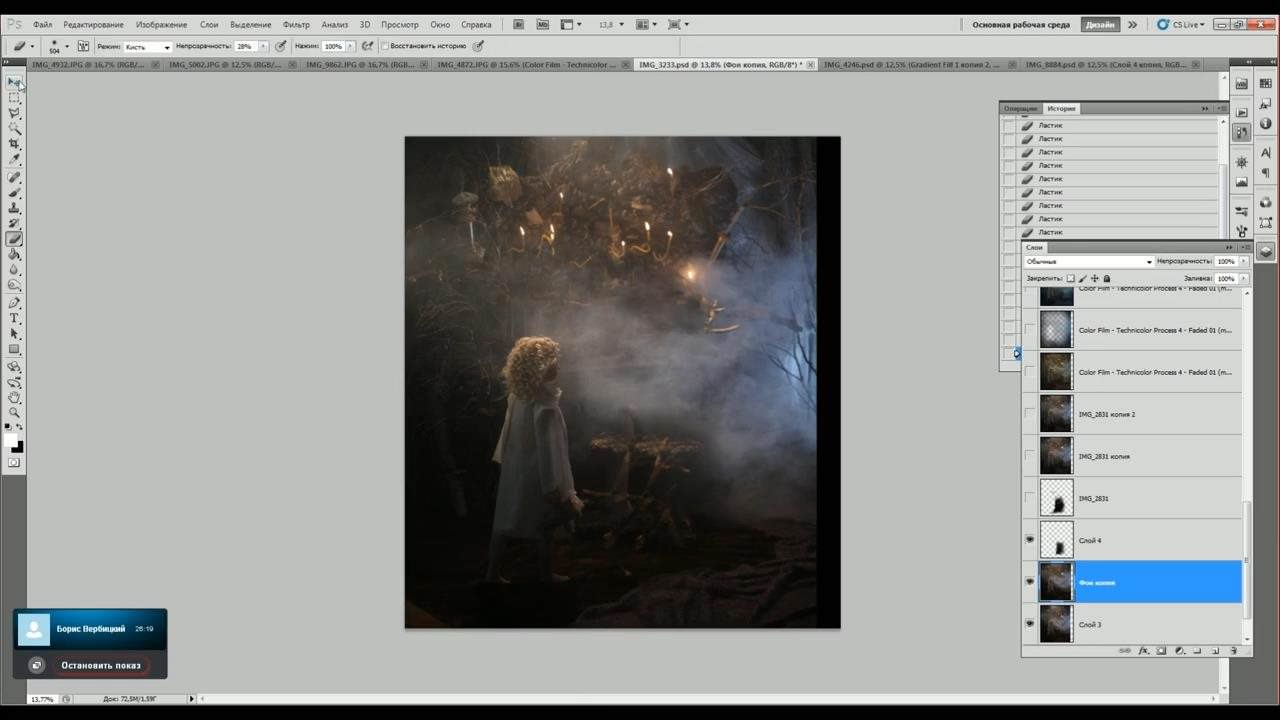This screenshot has height=720, width=1280.
Task: Select the Eyedropper tool
Action: (14, 160)
